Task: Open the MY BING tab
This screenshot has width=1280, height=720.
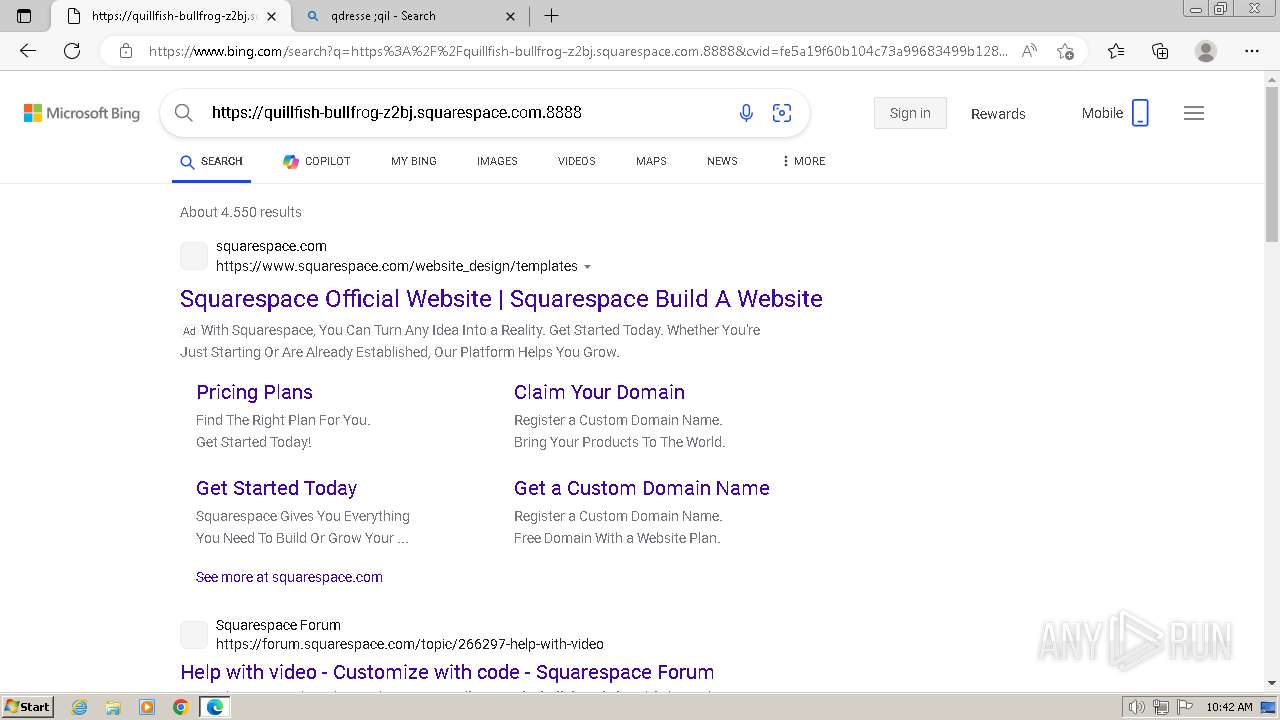Action: pos(414,161)
